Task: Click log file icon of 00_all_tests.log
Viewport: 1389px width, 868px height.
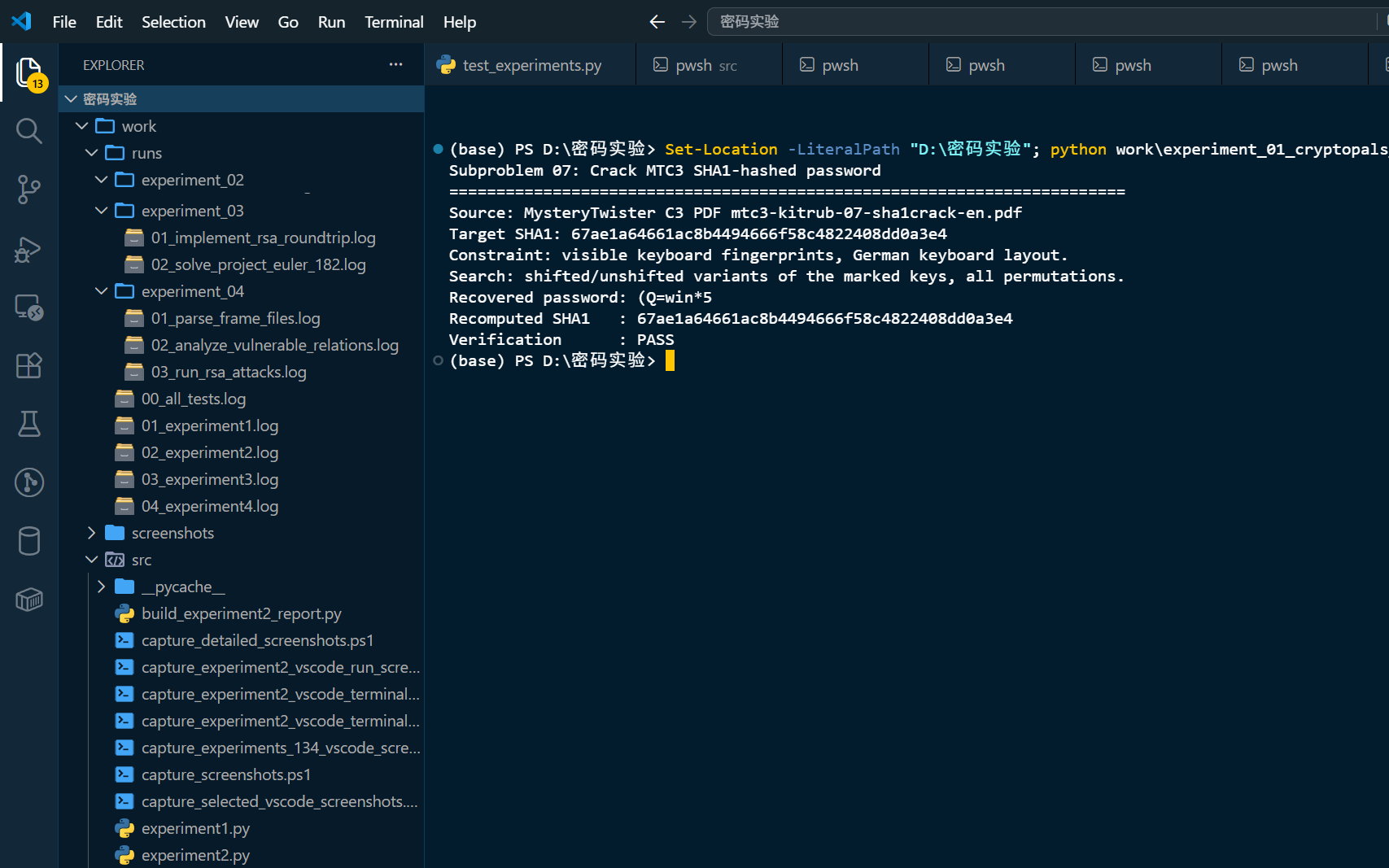Action: (x=124, y=399)
